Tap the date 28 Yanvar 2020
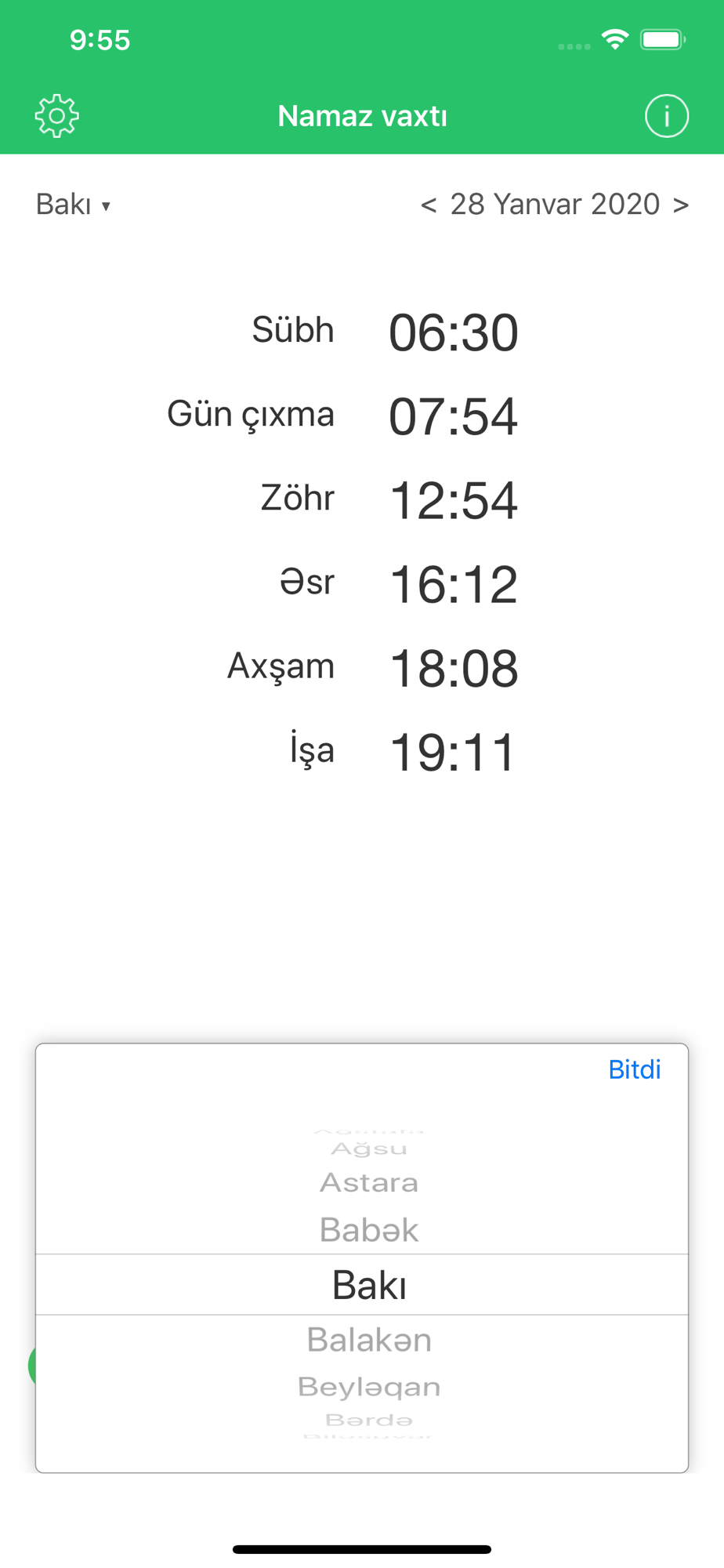The image size is (724, 1568). (555, 205)
